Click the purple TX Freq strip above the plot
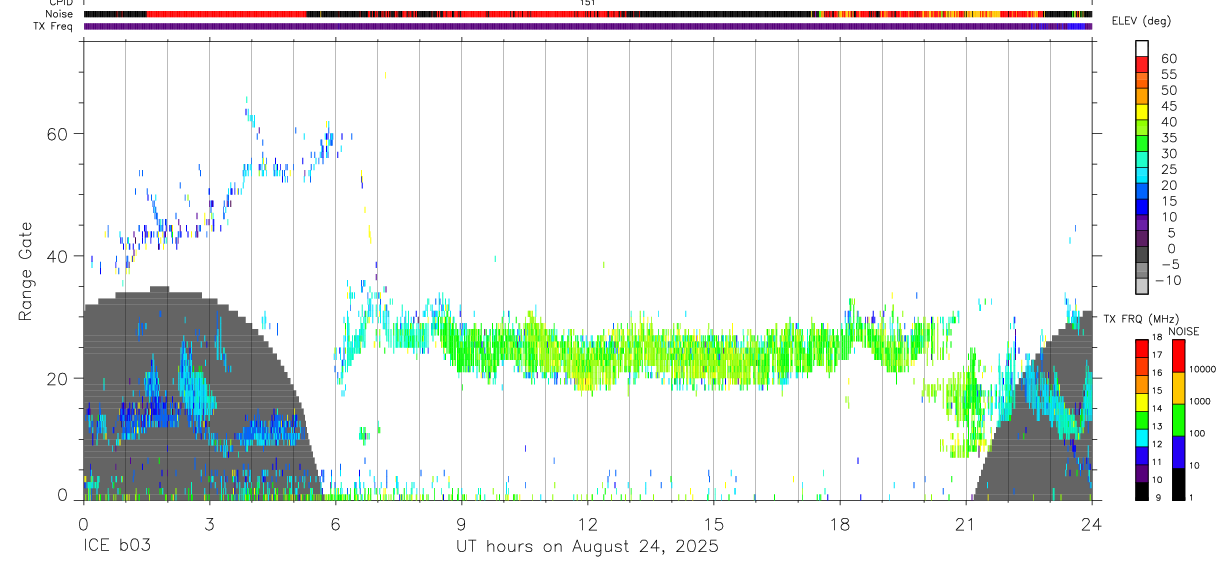The image size is (1228, 567). [x=588, y=26]
